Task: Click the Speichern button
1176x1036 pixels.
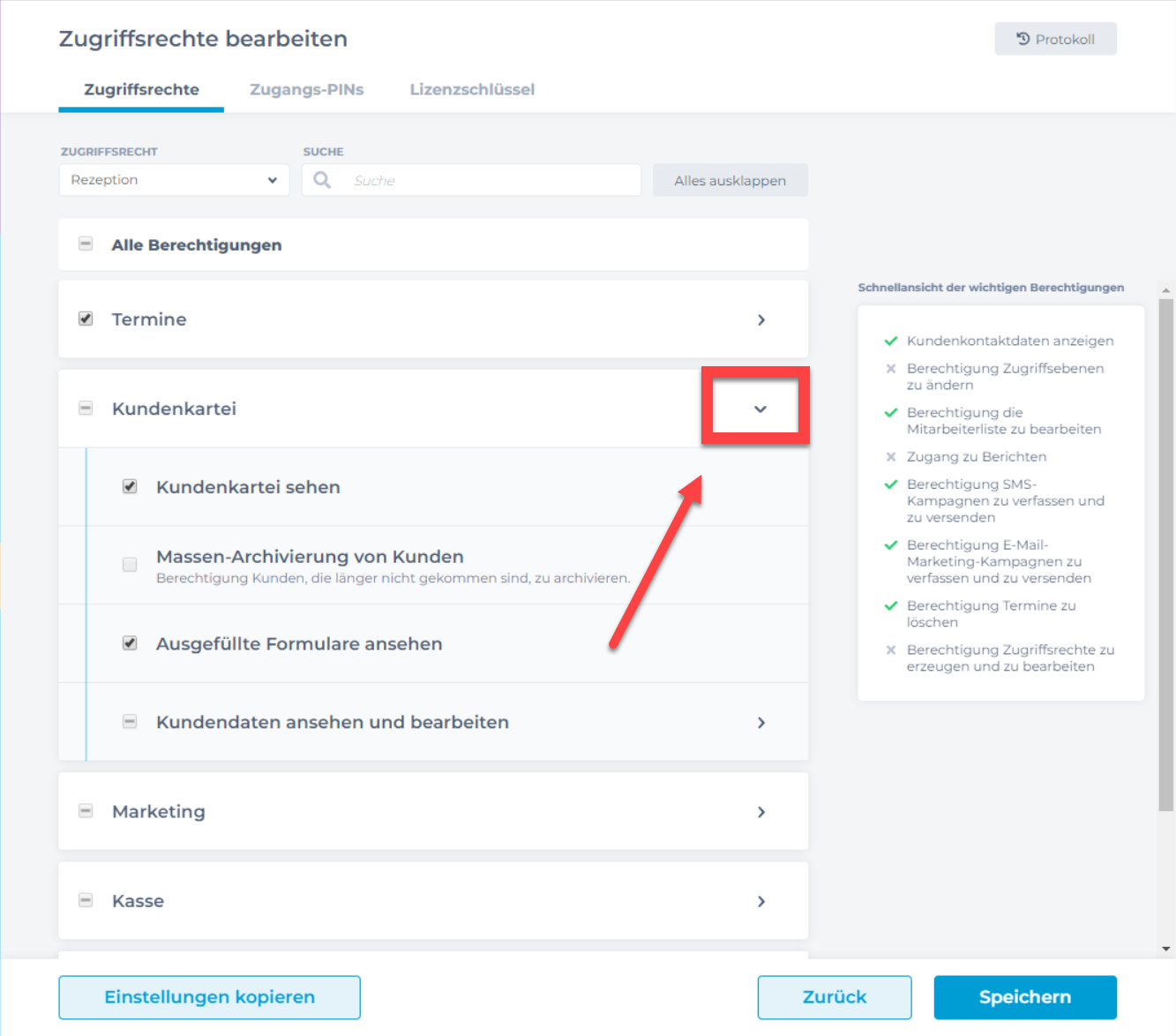Action: (x=1024, y=997)
